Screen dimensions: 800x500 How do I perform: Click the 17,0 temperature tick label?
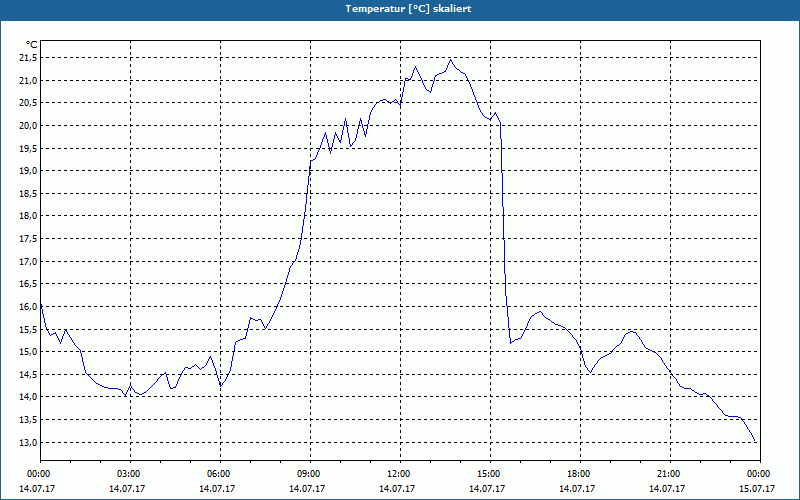28,262
